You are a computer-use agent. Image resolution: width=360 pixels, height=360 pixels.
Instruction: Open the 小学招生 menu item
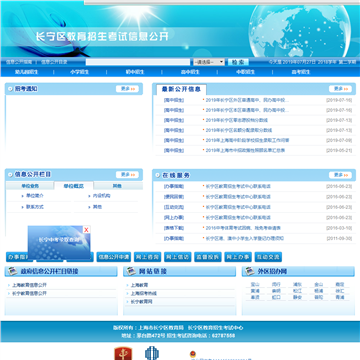pos(79,72)
